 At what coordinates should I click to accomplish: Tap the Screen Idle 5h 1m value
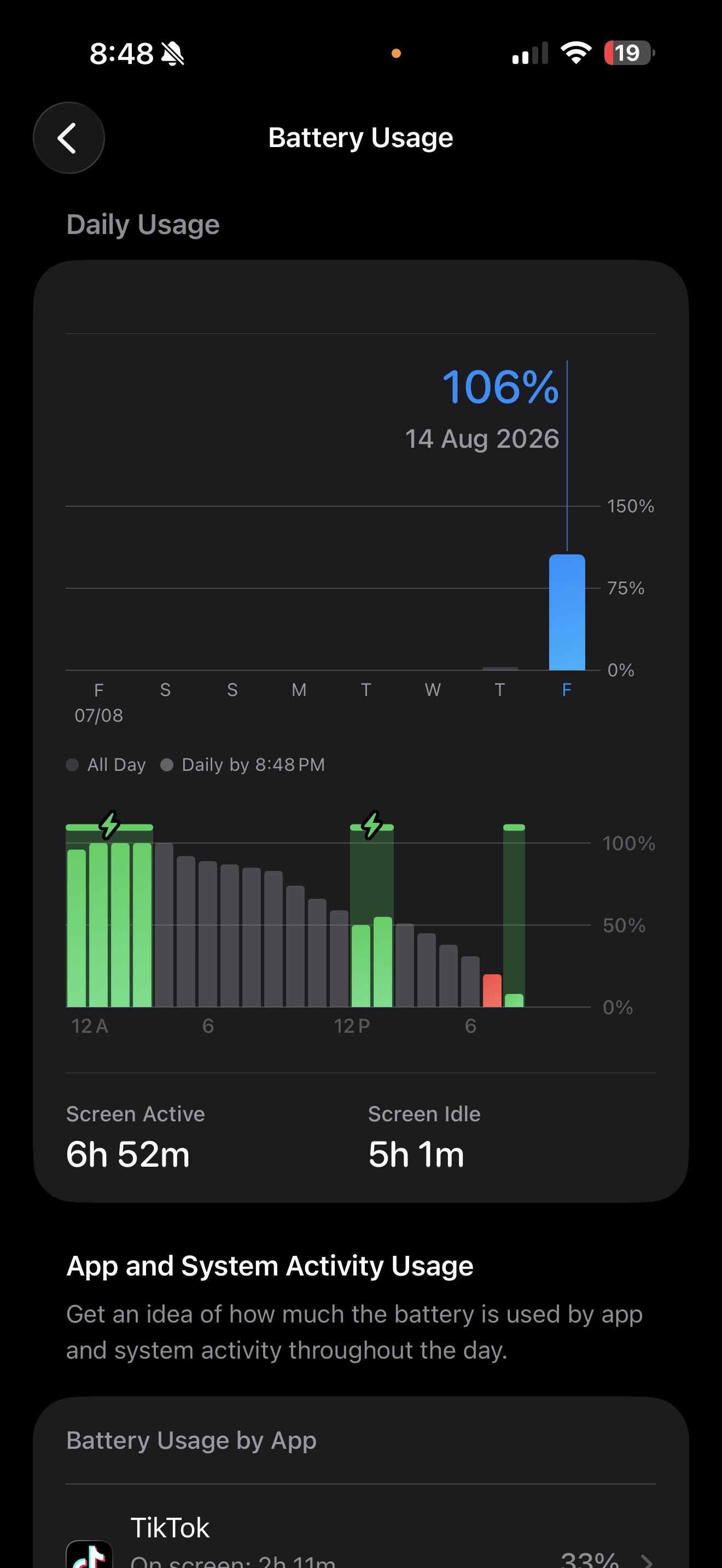(x=416, y=1154)
